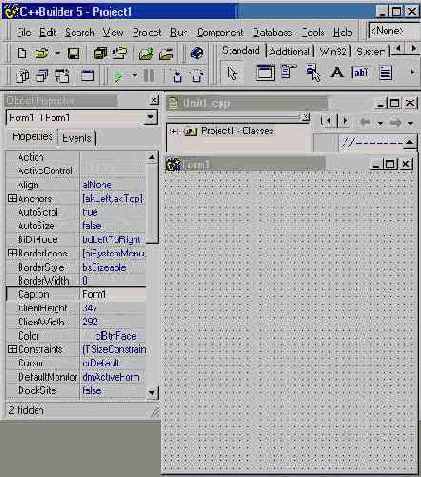Switch to the Events tab in Object Inspector
421x477 pixels.
pos(77,138)
